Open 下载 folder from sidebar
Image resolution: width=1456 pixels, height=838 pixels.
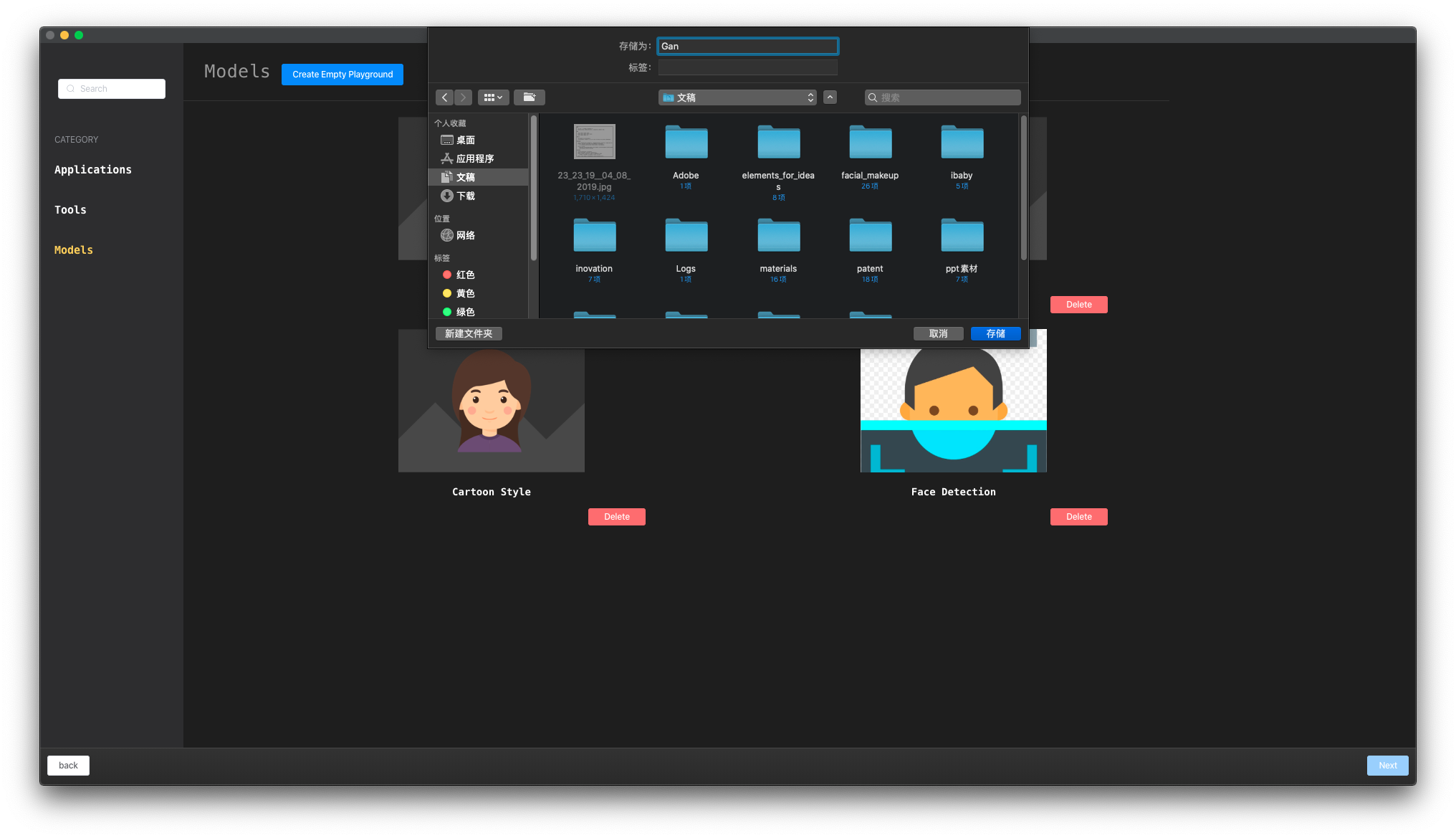(x=465, y=196)
